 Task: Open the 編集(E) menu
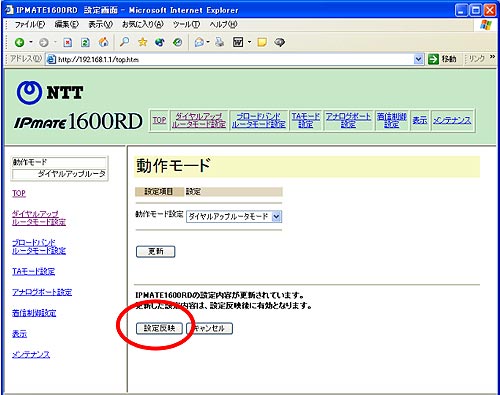(66, 24)
